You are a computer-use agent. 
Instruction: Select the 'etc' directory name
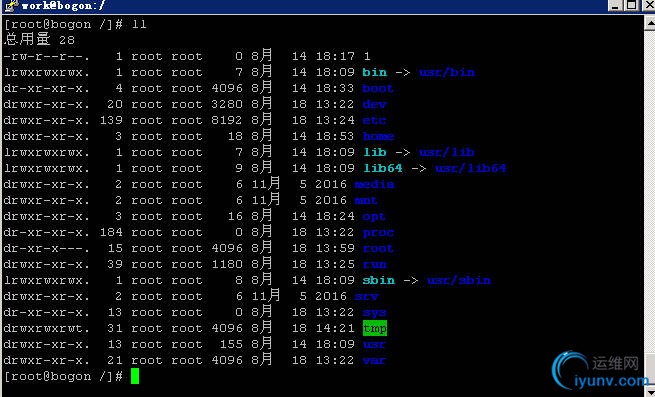tap(374, 120)
